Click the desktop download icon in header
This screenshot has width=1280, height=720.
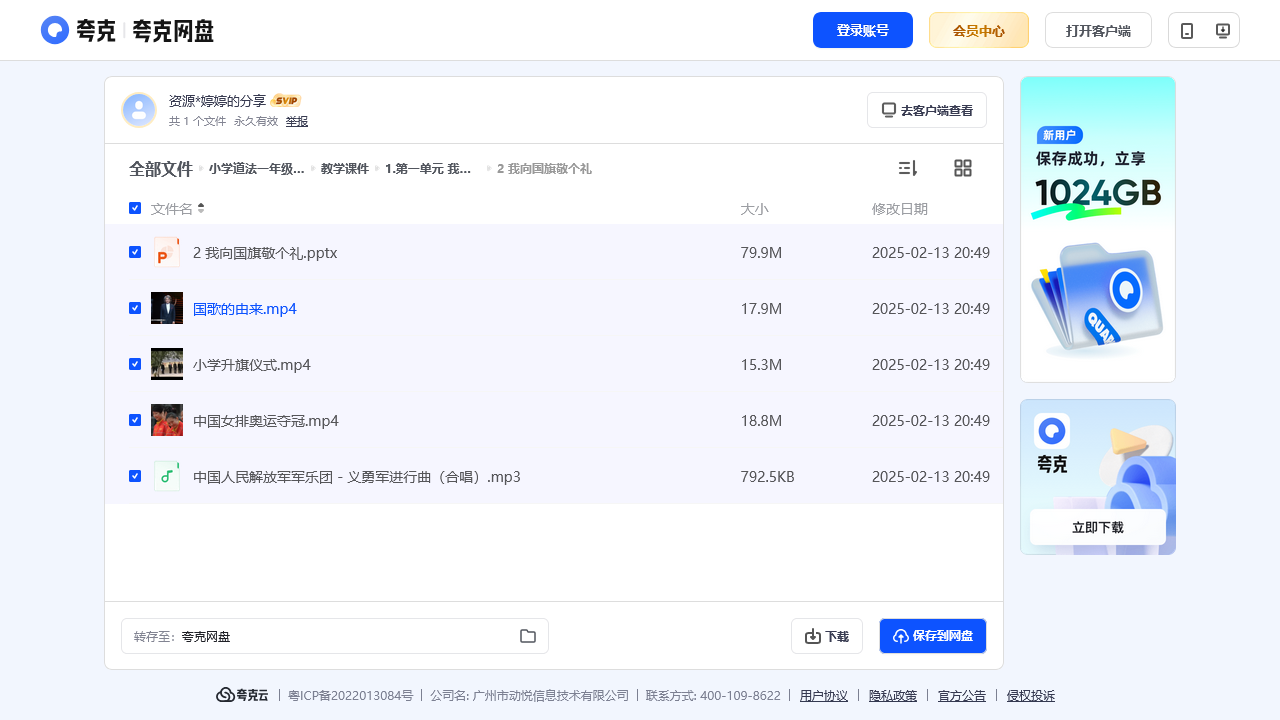[x=1222, y=31]
